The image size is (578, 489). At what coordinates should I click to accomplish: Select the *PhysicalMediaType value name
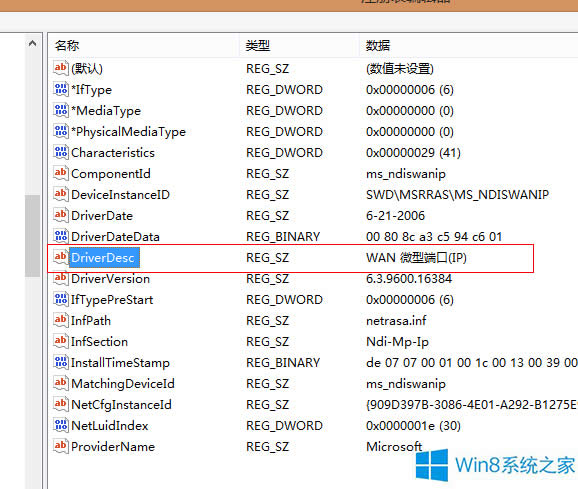pos(128,132)
